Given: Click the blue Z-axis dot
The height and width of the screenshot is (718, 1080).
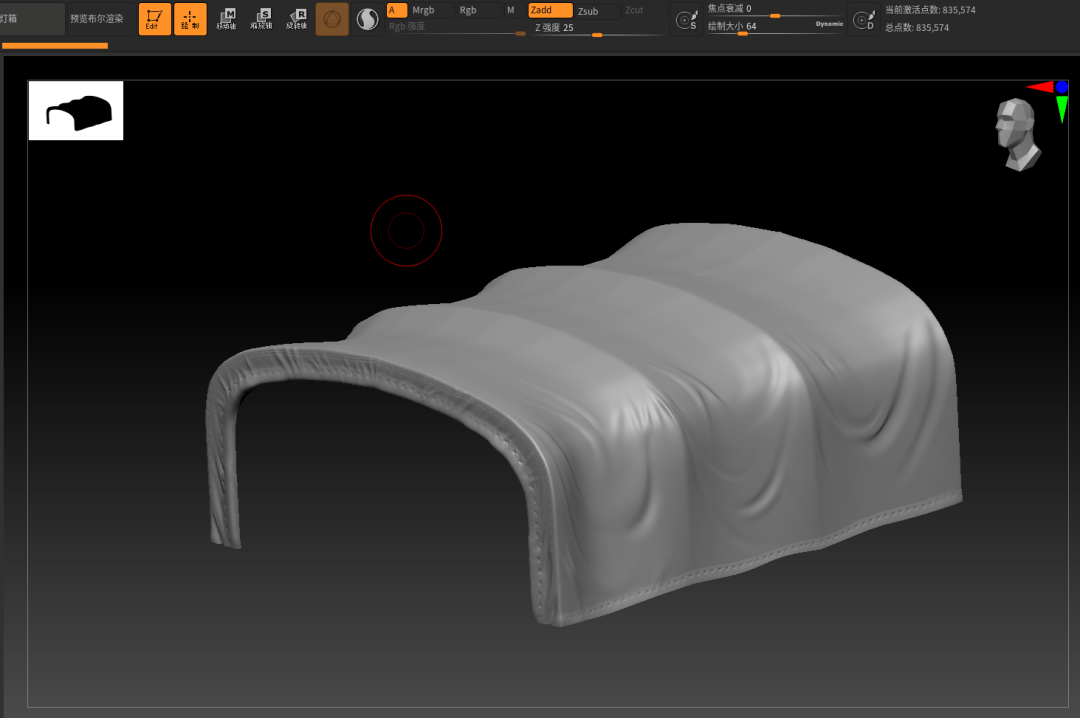Looking at the screenshot, I should 1061,87.
